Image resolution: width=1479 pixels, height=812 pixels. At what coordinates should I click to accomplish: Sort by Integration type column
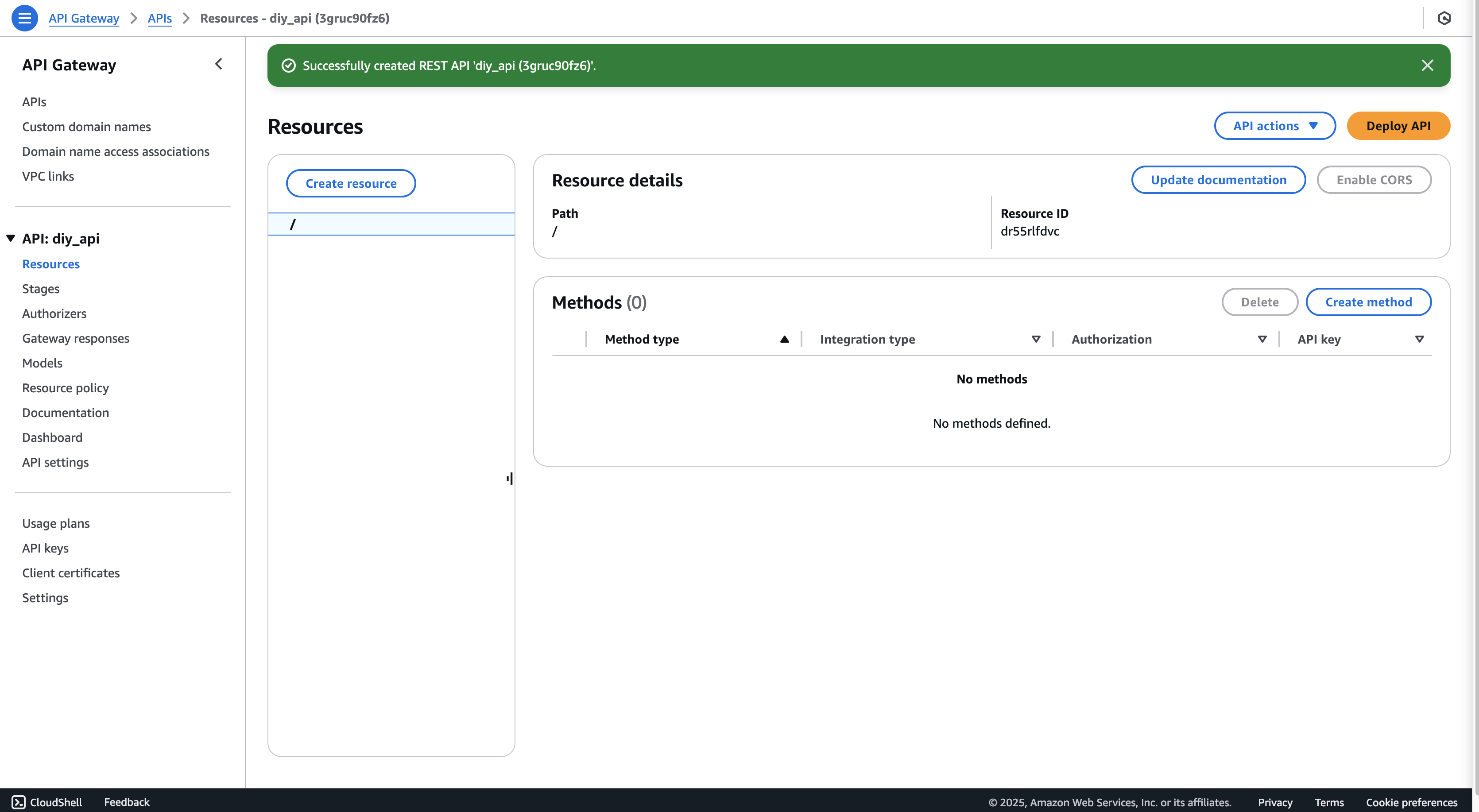[1036, 340]
